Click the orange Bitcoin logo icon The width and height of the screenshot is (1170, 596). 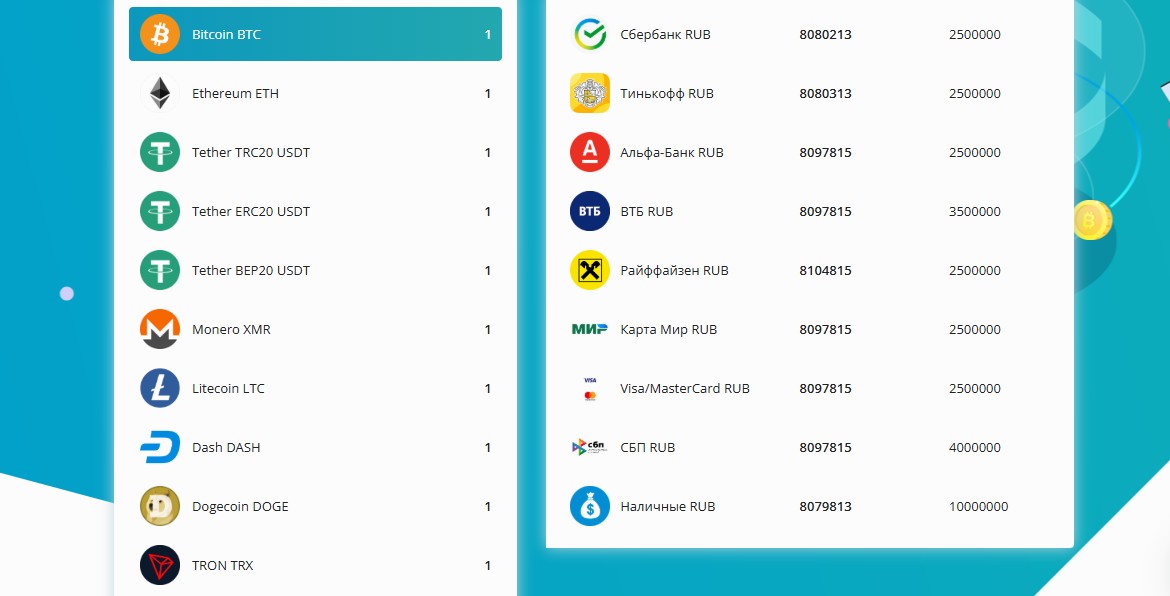point(160,34)
